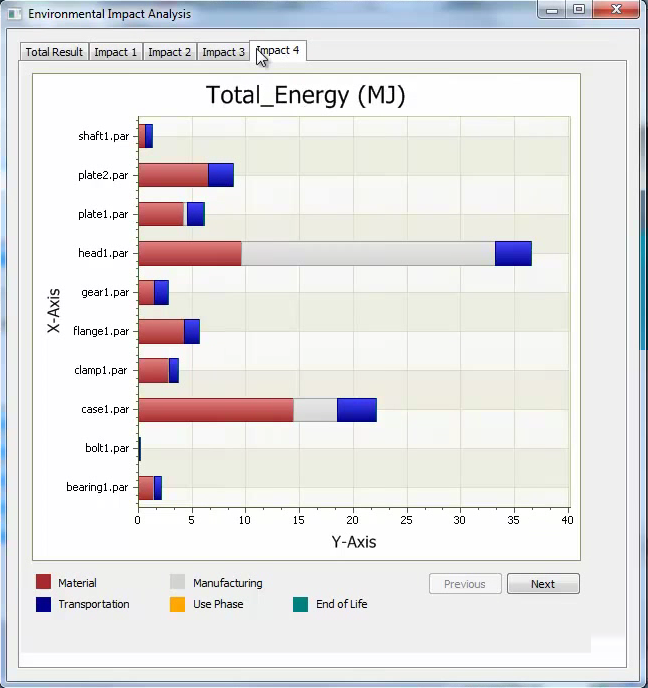648x688 pixels.
Task: Close the Environmental Impact Analysis window
Action: (614, 10)
